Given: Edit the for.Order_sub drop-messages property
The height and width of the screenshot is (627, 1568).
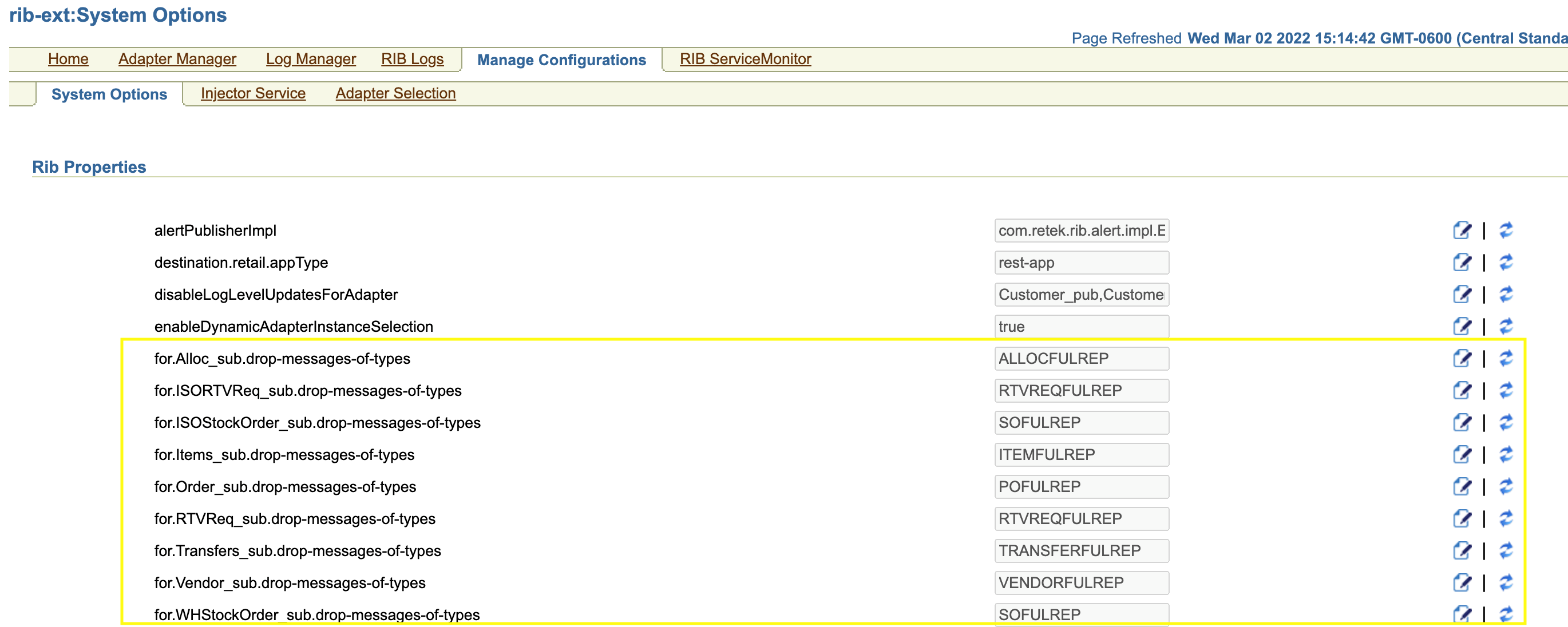Looking at the screenshot, I should (x=1462, y=487).
